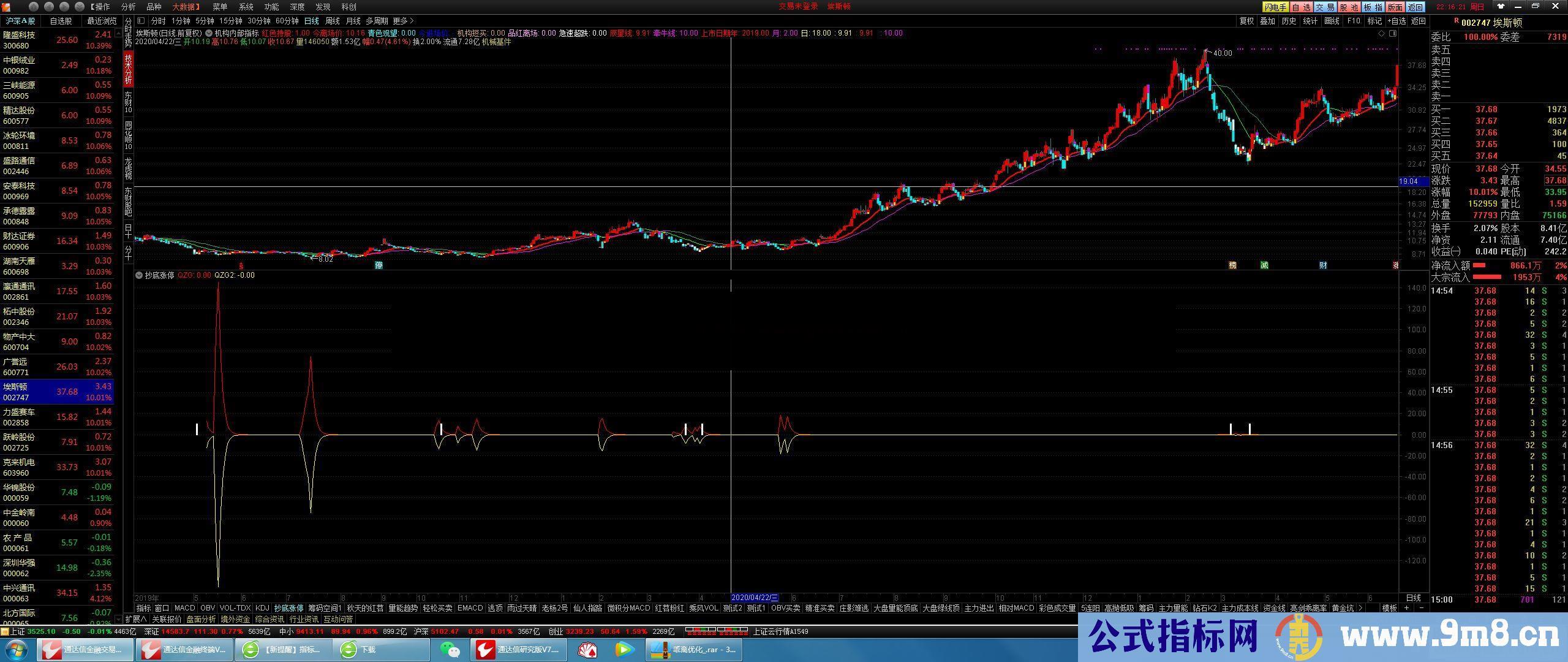Expand the 机构内部指标 indicator dropdown arrow
Screen dimensions: 1568x662
[209, 33]
